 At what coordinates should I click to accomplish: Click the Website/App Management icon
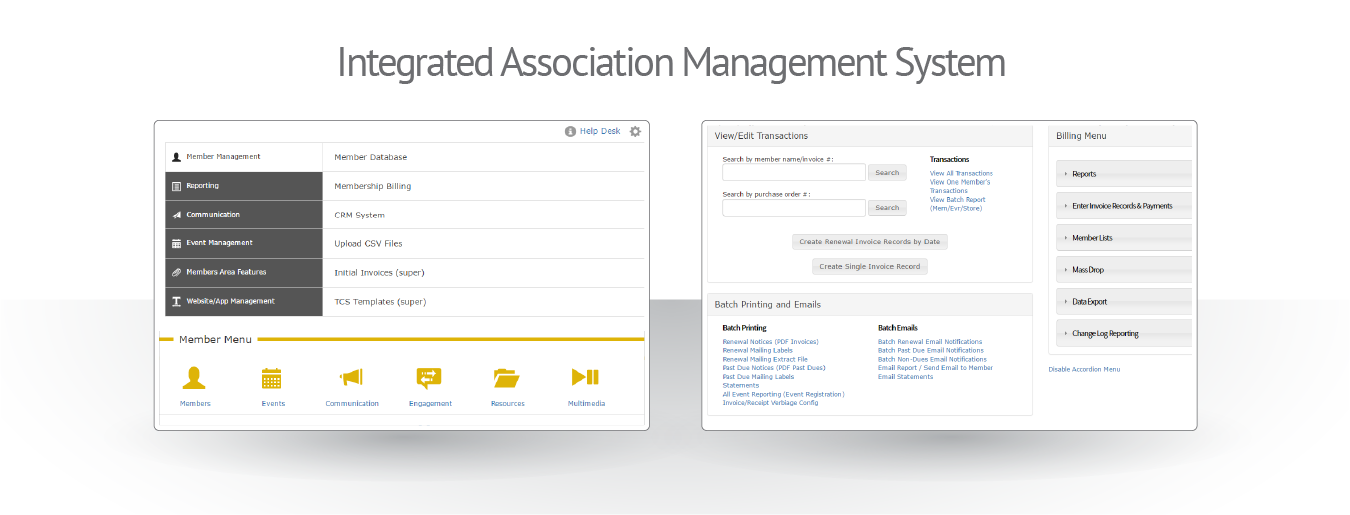(176, 301)
